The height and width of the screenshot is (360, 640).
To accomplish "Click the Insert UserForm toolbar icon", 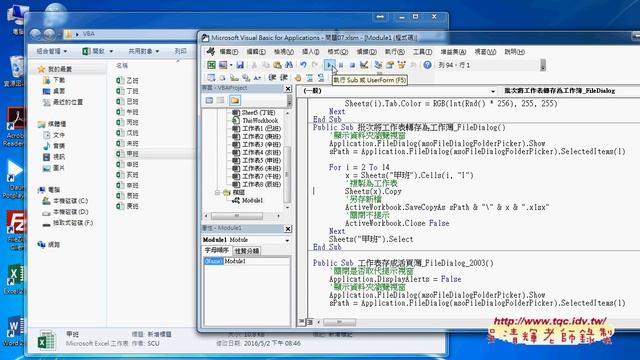I will [x=223, y=65].
